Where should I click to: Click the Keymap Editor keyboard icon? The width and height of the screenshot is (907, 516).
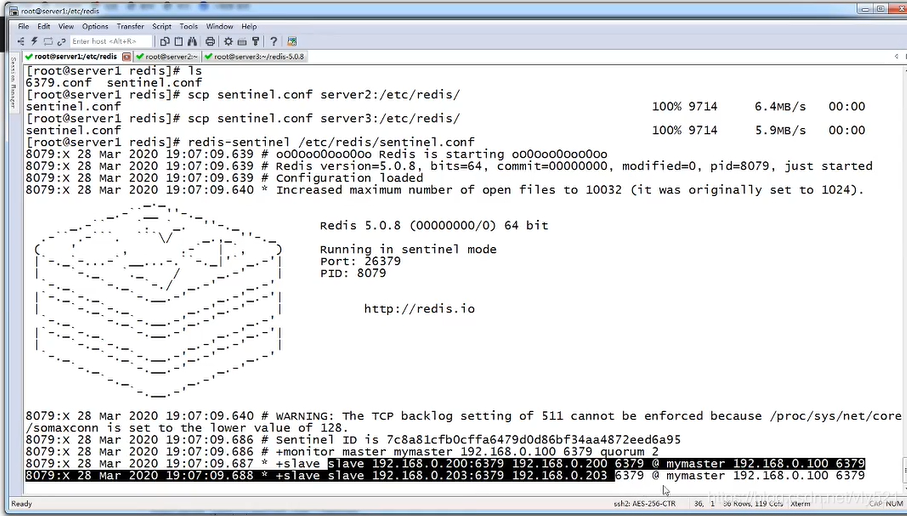(242, 41)
